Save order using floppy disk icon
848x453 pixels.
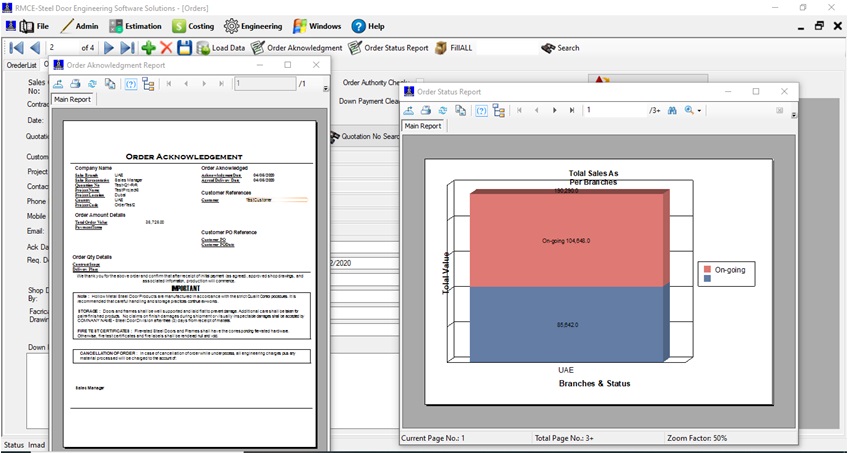pyautogui.click(x=184, y=48)
